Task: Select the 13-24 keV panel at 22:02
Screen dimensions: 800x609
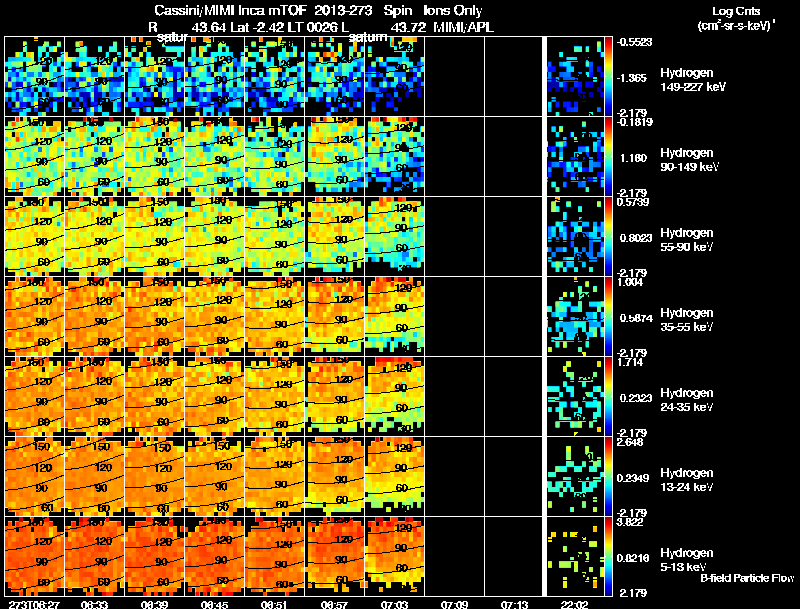Action: coord(573,476)
